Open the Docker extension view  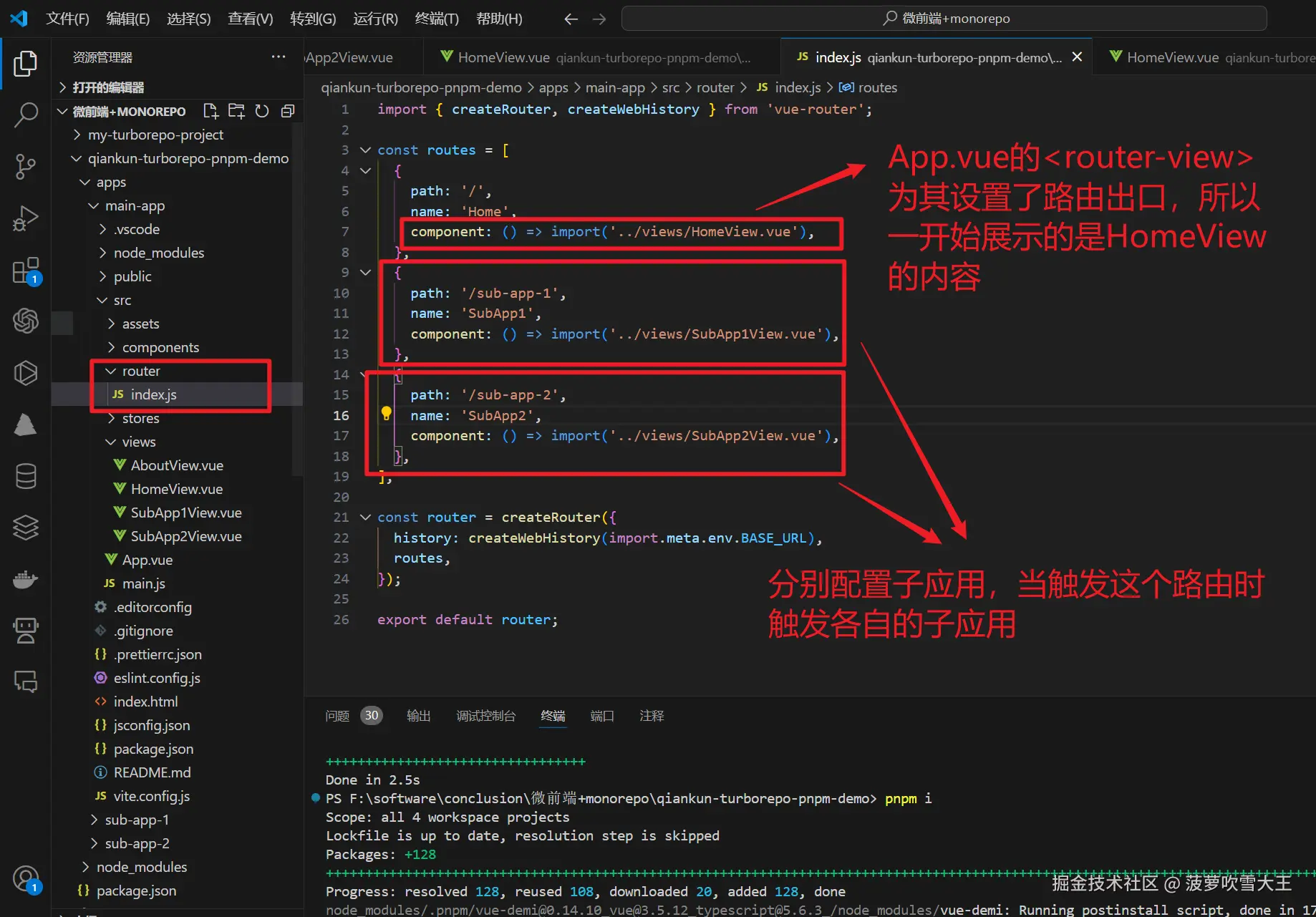click(26, 580)
